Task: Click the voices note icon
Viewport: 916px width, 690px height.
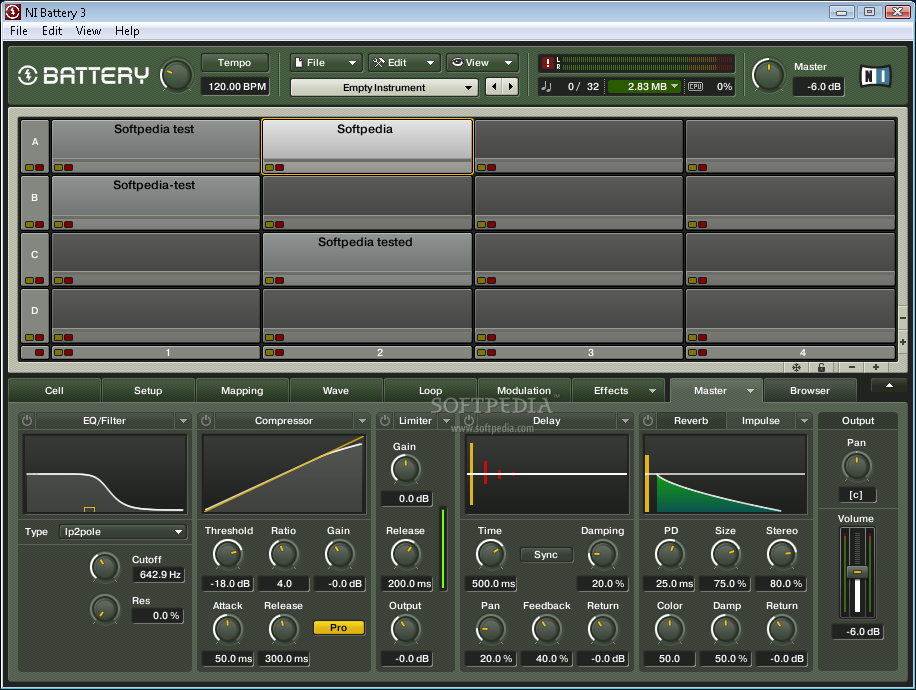Action: [546, 86]
